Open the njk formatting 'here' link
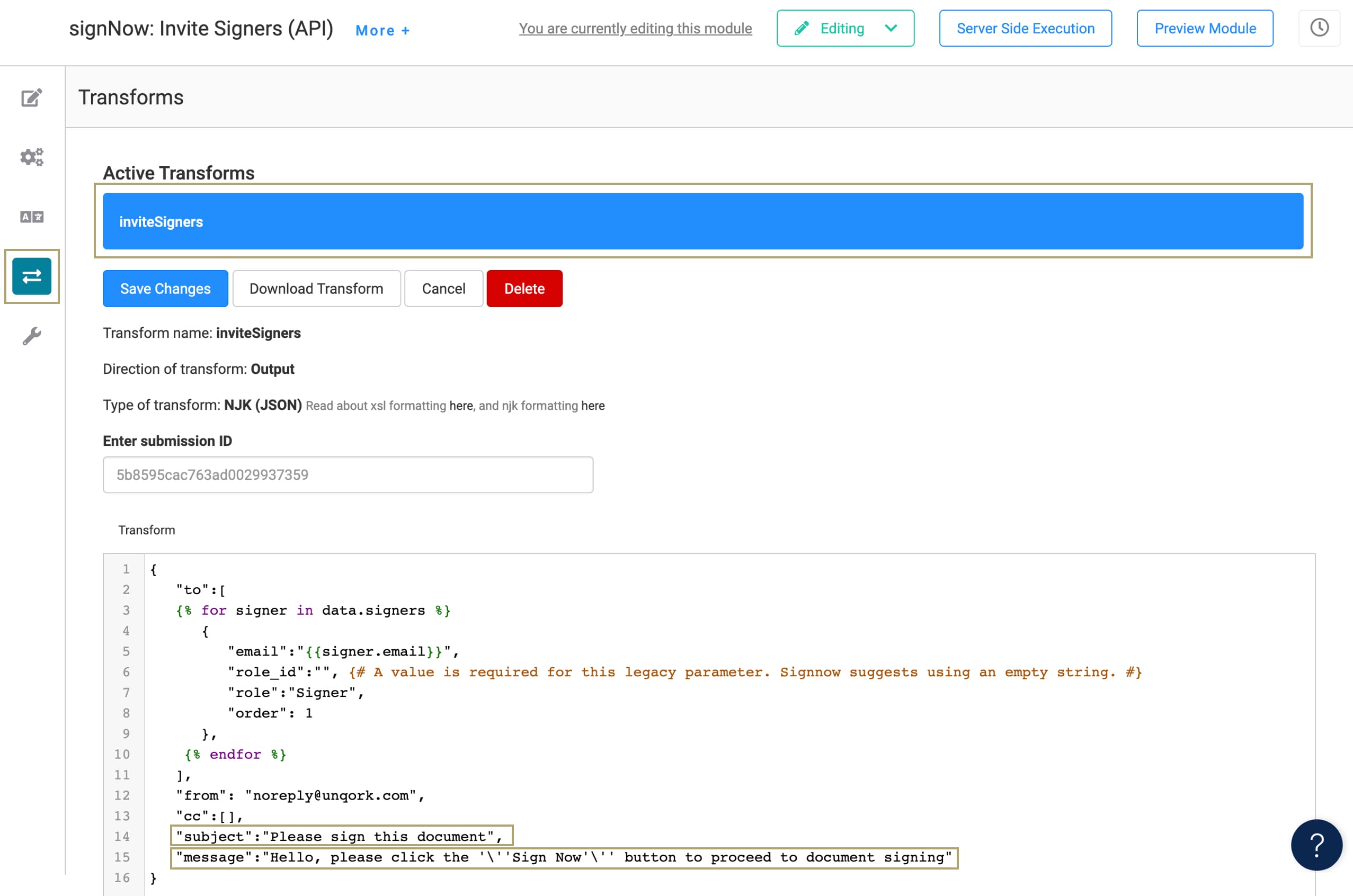The height and width of the screenshot is (896, 1353). coord(593,406)
